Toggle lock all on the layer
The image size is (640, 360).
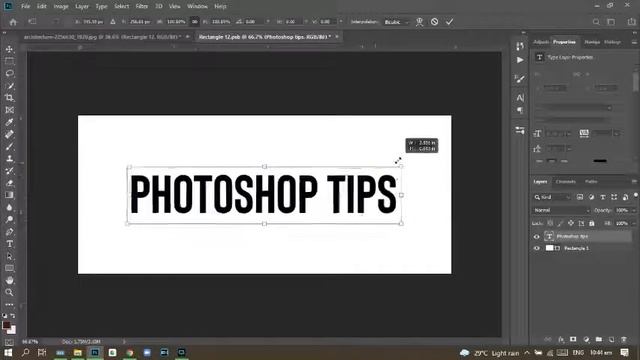(592, 223)
